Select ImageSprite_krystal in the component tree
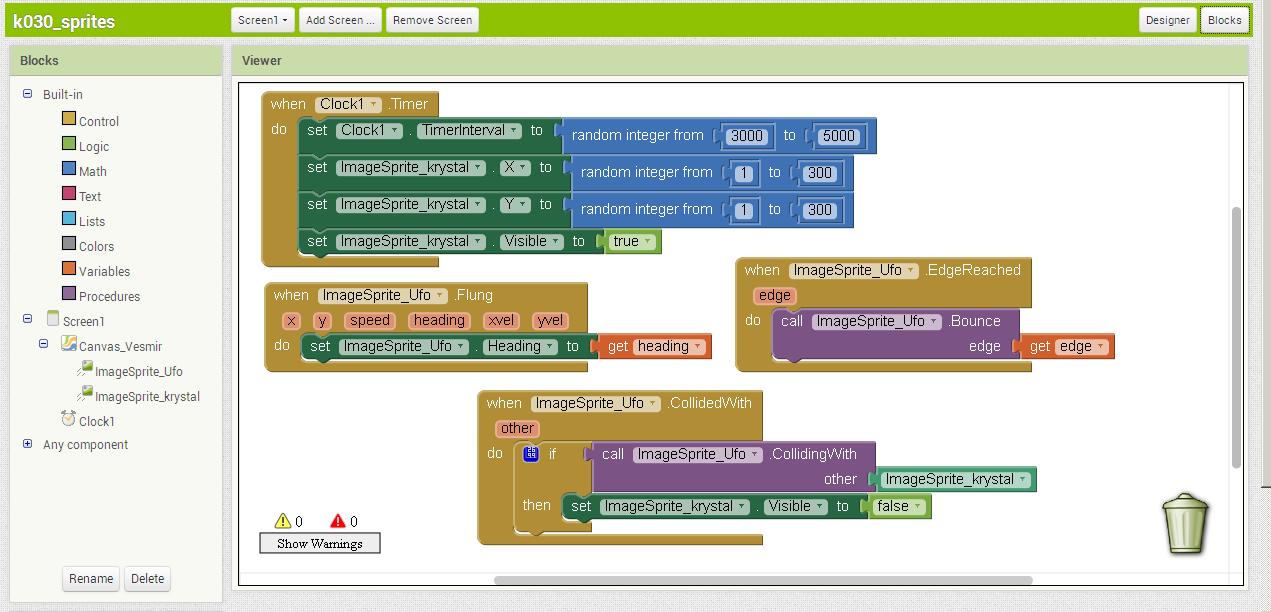 (147, 397)
